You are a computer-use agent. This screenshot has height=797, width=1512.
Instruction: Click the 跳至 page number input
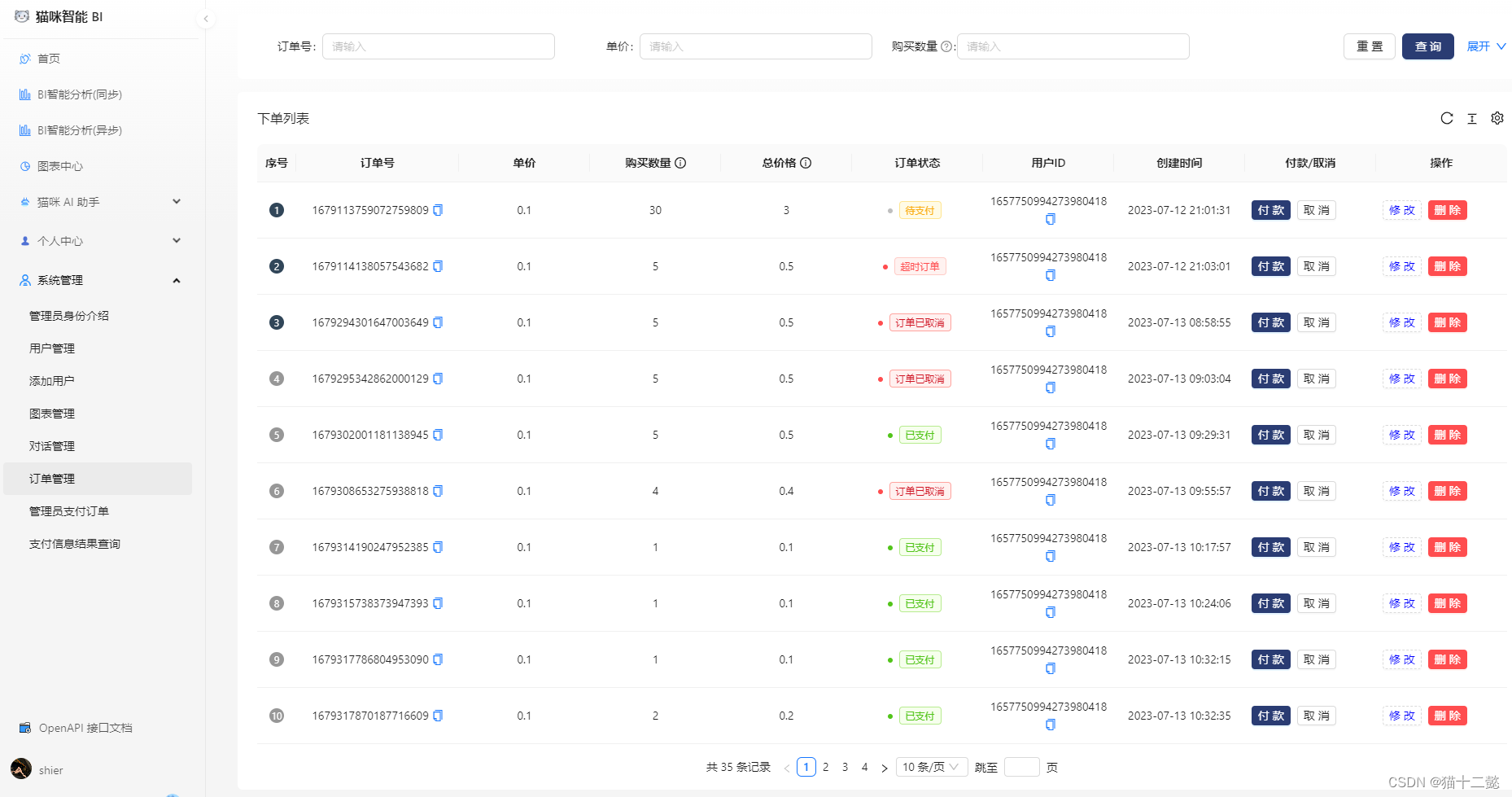pos(1022,767)
